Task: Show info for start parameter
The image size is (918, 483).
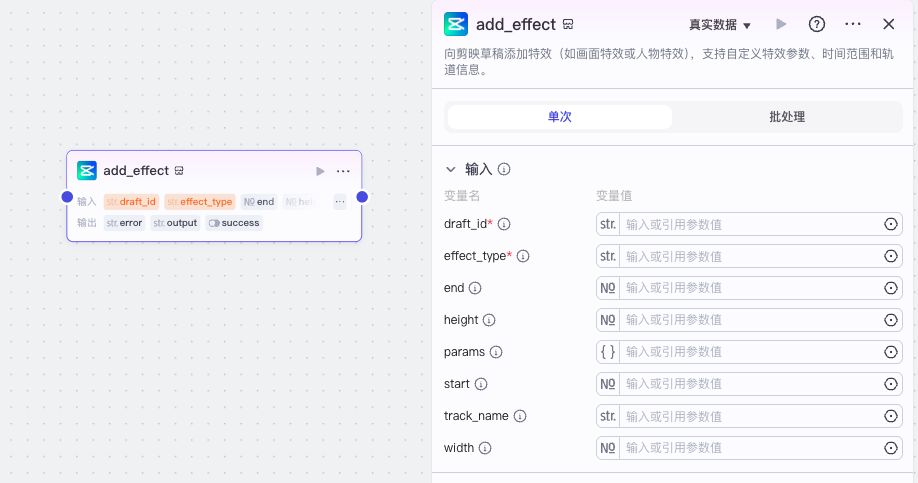Action: click(481, 384)
